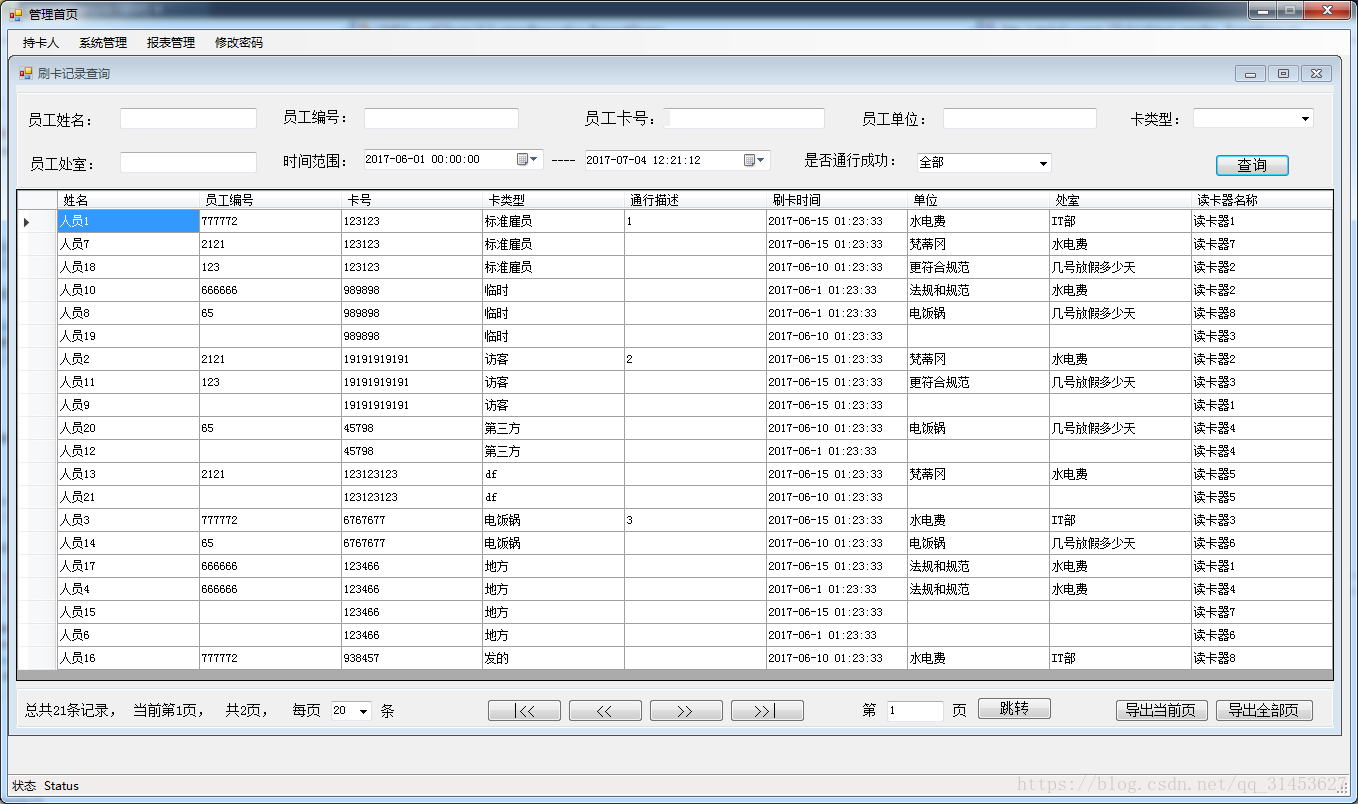Image resolution: width=1358 pixels, height=804 pixels.
Task: Focus the 员工单位 input field
Action: tap(1020, 119)
